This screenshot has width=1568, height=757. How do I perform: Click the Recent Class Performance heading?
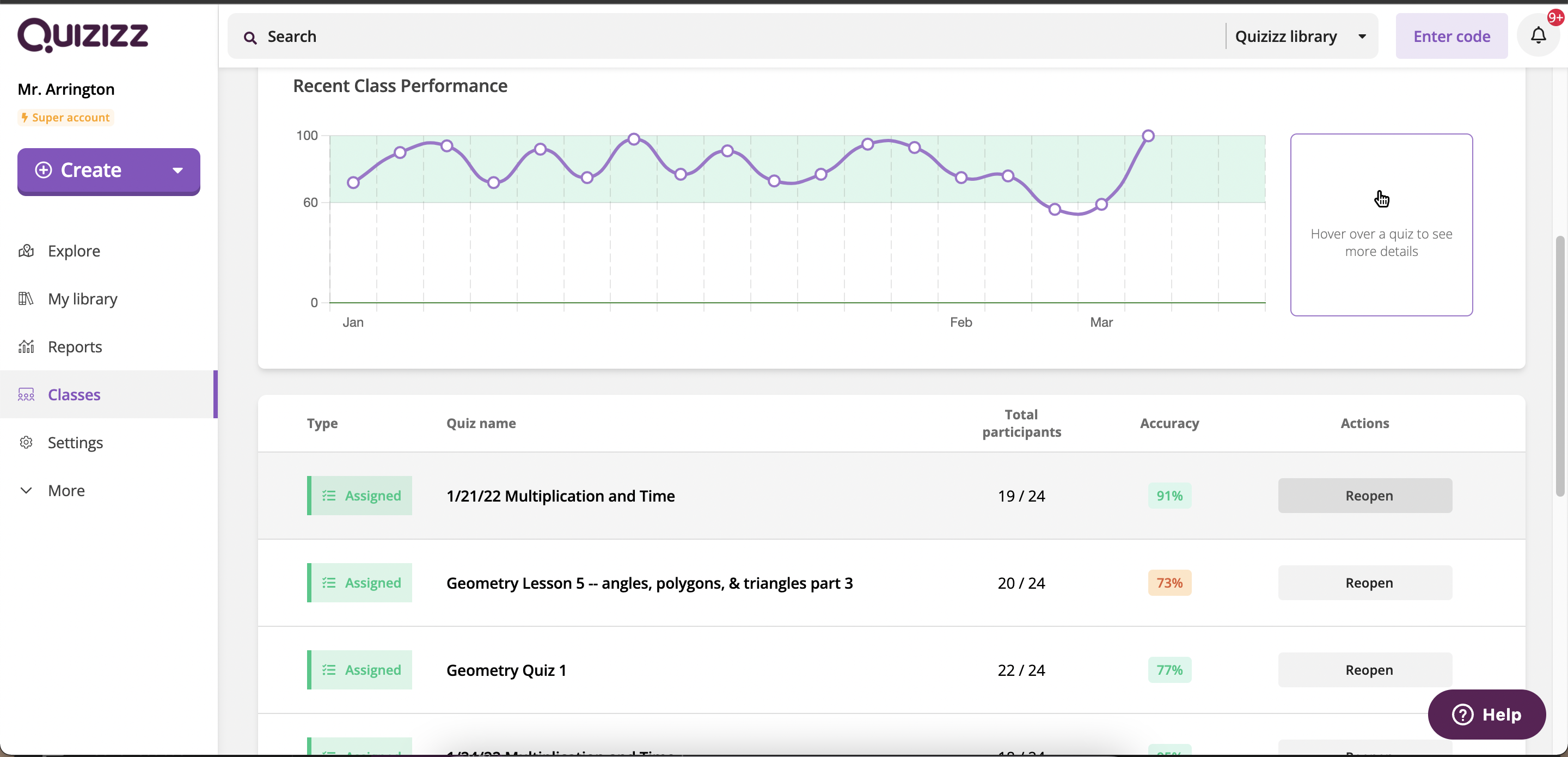tap(400, 86)
